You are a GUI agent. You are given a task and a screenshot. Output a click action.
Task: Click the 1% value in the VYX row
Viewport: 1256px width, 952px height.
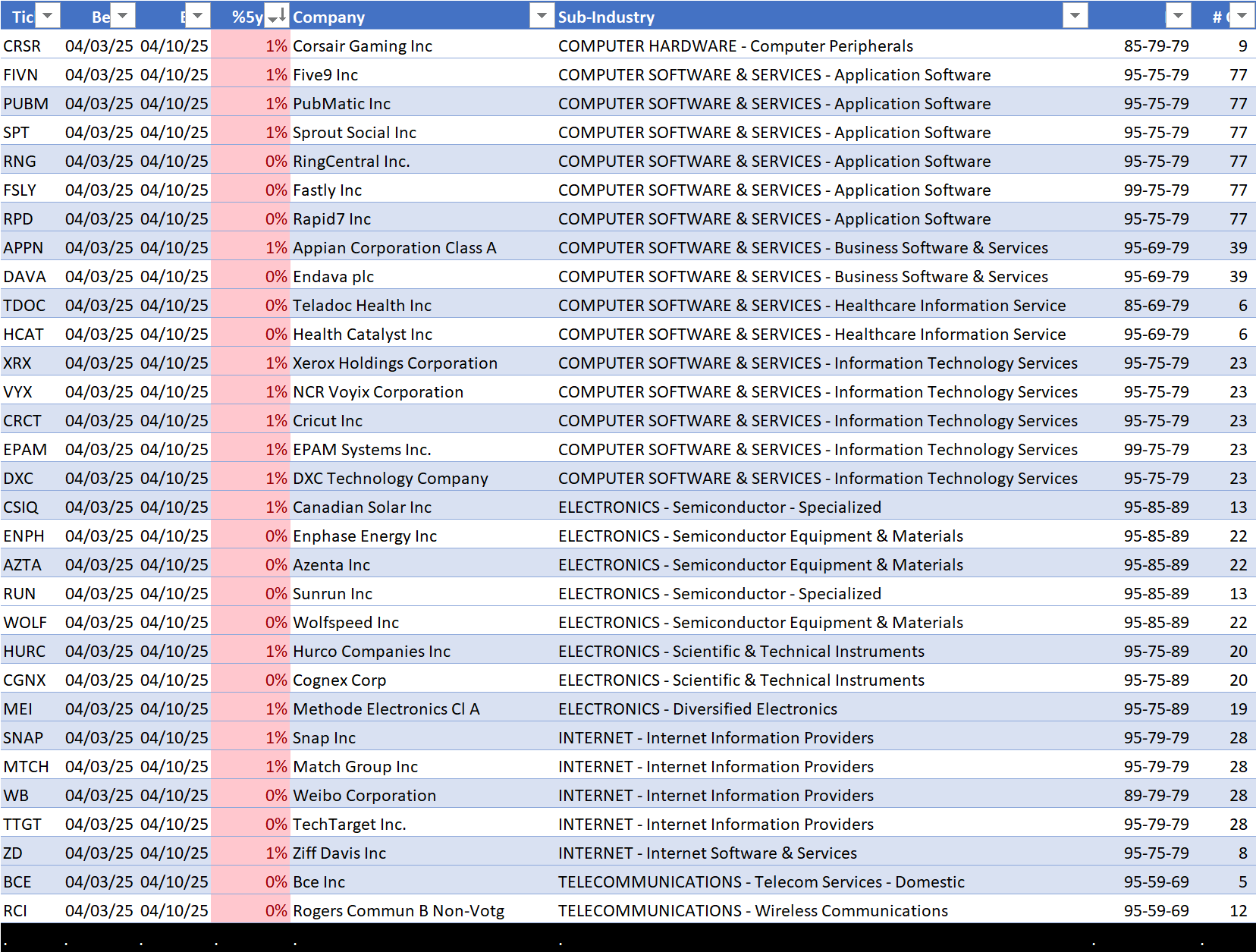point(276,392)
